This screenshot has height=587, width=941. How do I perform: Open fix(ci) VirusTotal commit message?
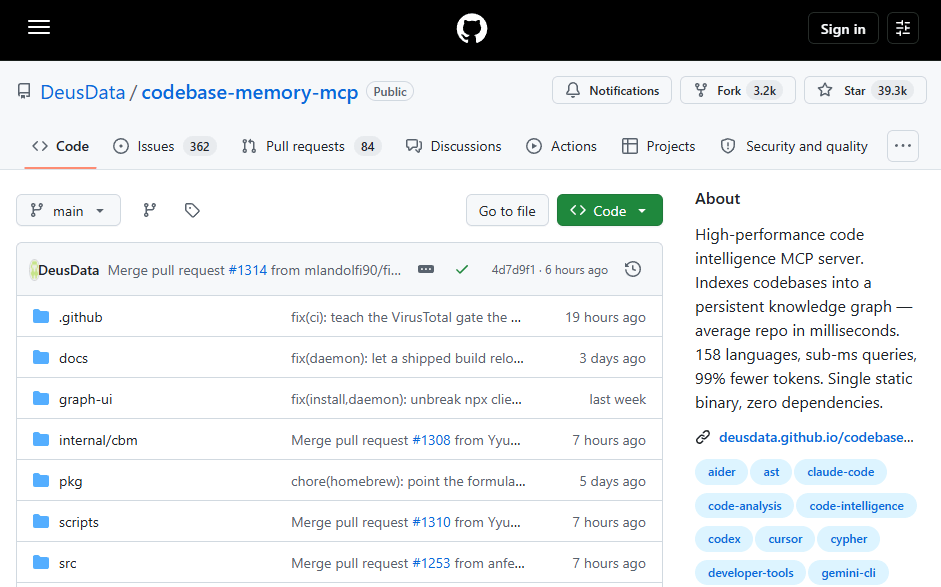(406, 318)
